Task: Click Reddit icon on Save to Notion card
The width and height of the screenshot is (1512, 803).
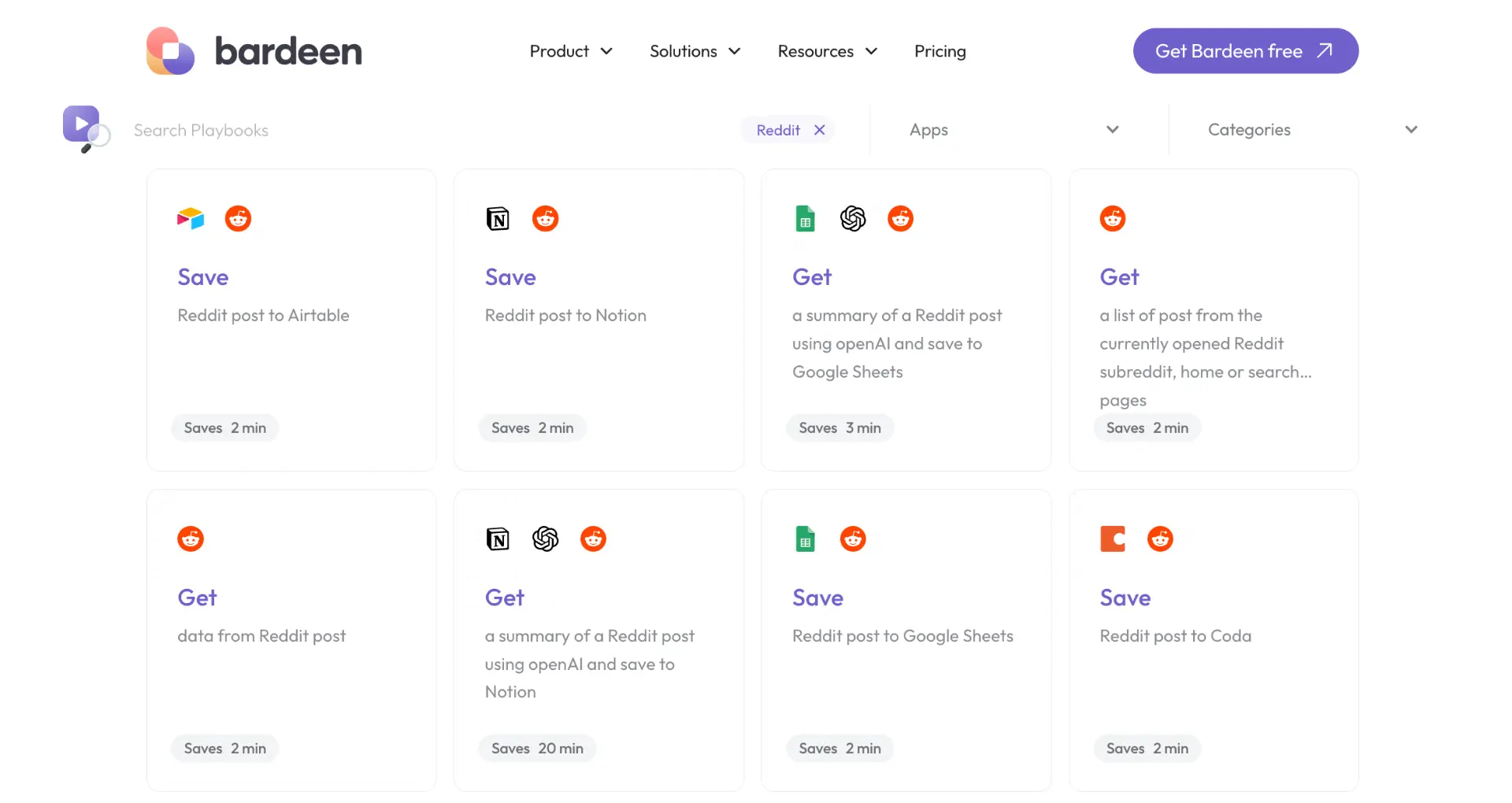Action: 545,218
